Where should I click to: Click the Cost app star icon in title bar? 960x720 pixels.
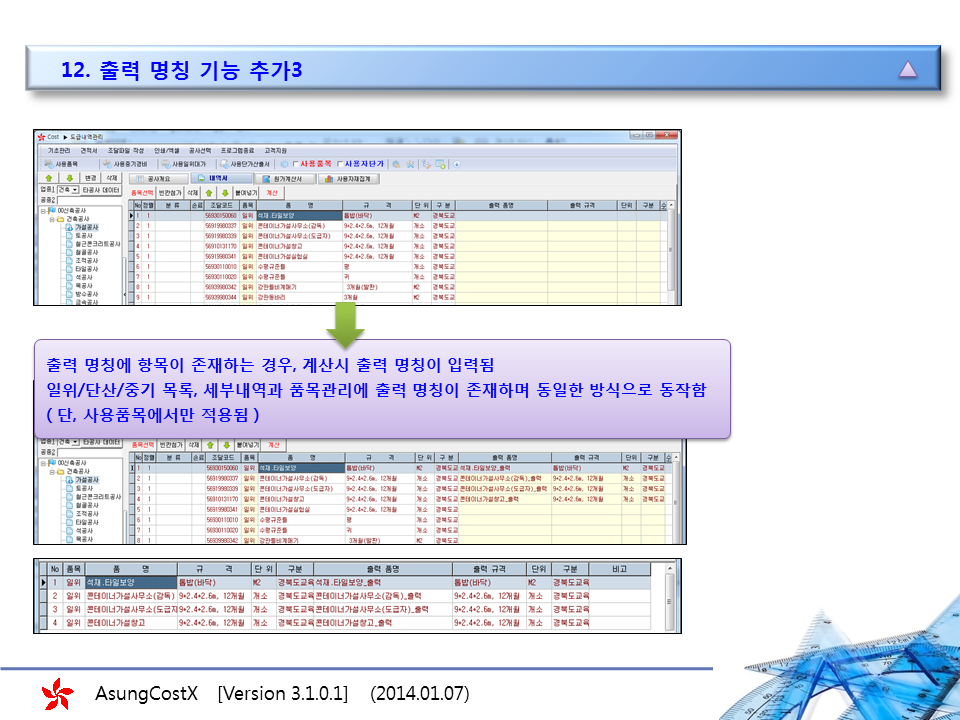coord(42,137)
